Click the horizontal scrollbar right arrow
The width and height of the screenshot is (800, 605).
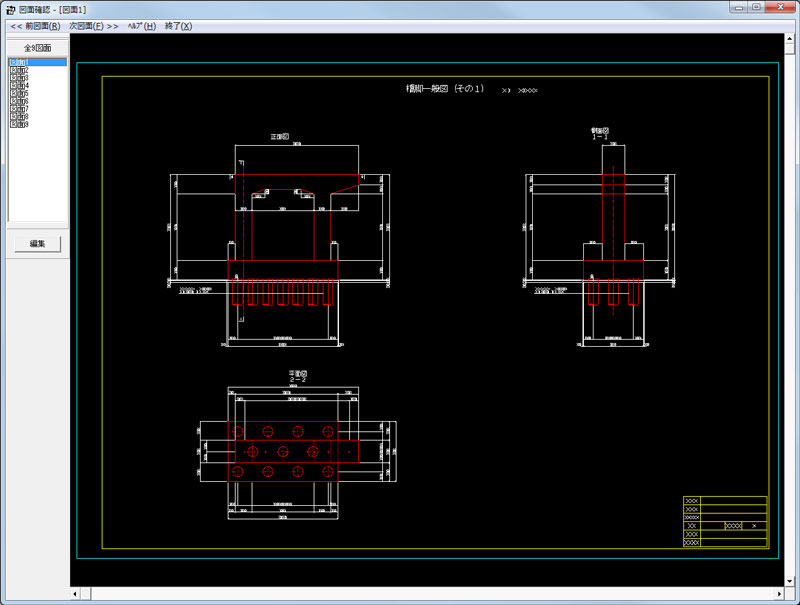[x=779, y=594]
